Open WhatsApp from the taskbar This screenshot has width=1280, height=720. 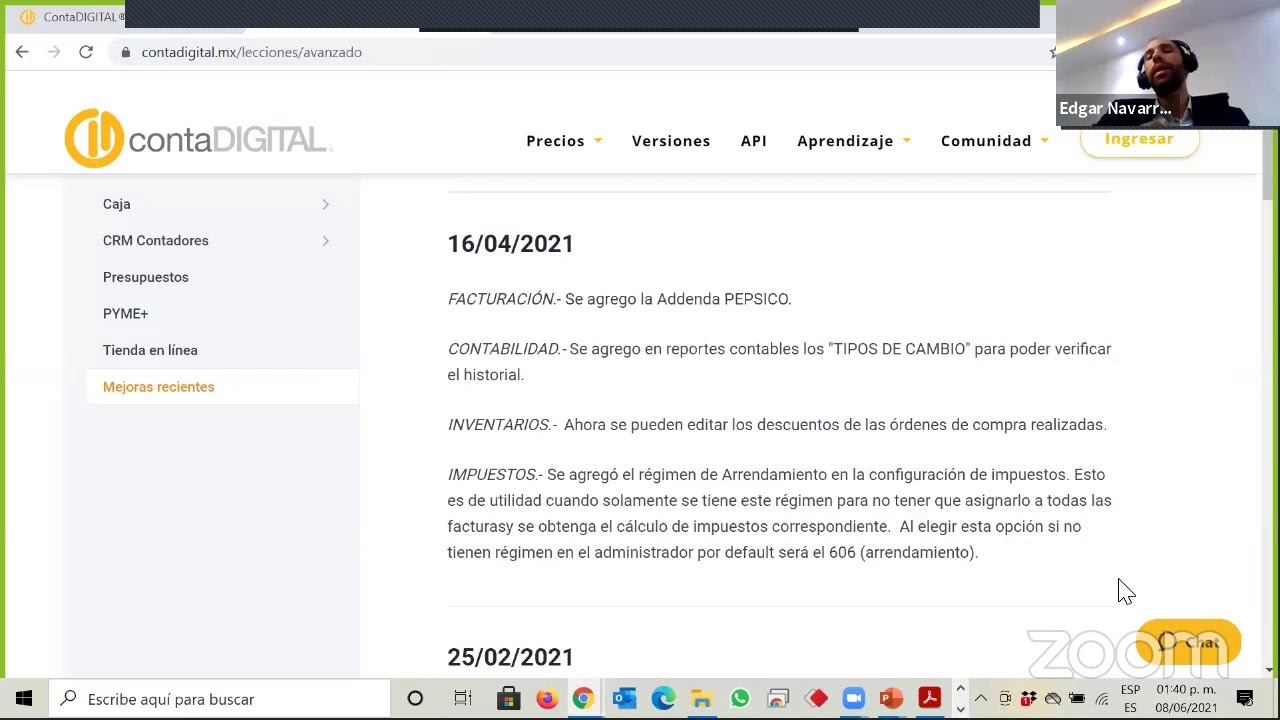click(740, 699)
